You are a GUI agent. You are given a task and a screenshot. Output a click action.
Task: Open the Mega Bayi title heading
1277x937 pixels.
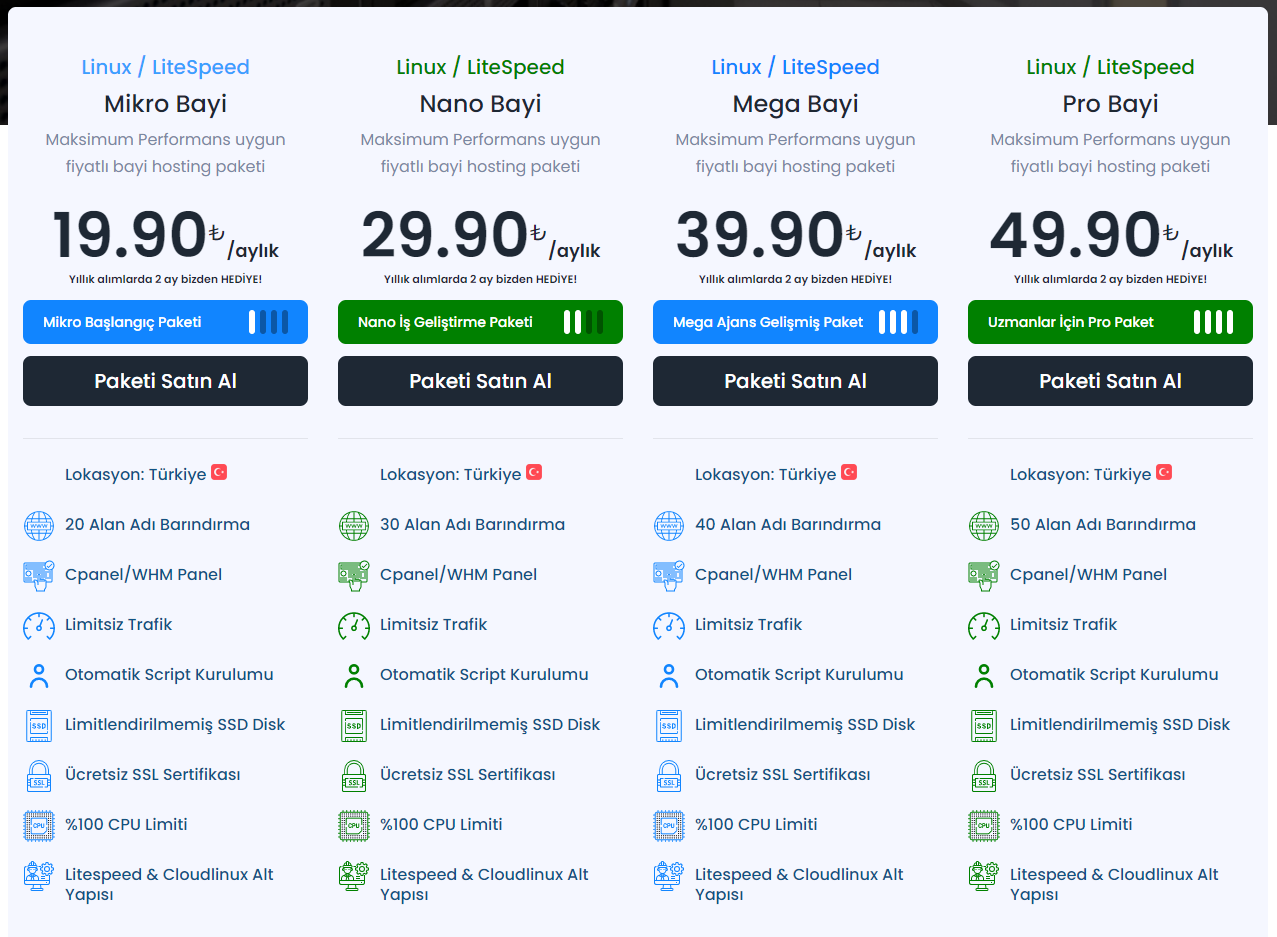pos(795,104)
